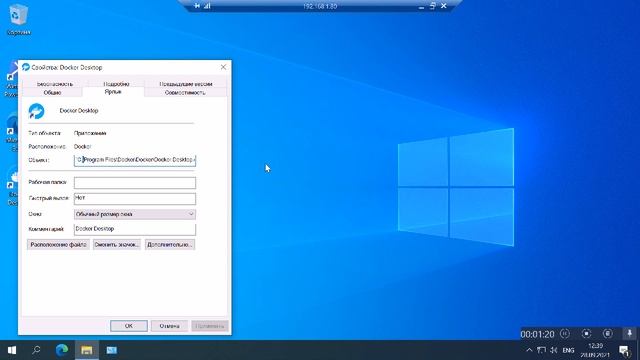The width and height of the screenshot is (640, 360).
Task: Click the Комментарий field with Docker Desktop
Action: click(x=135, y=229)
